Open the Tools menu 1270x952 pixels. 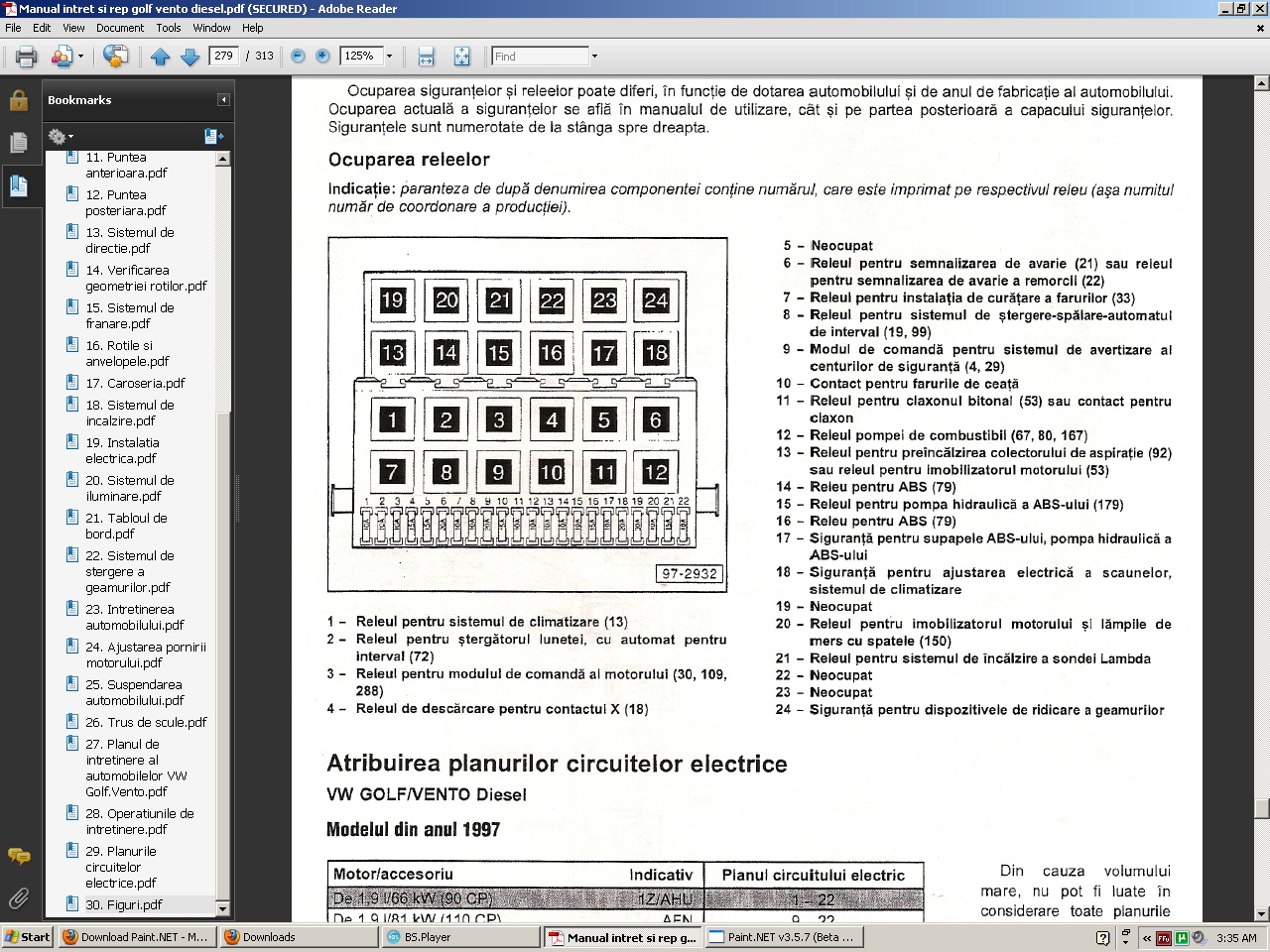pos(169,28)
